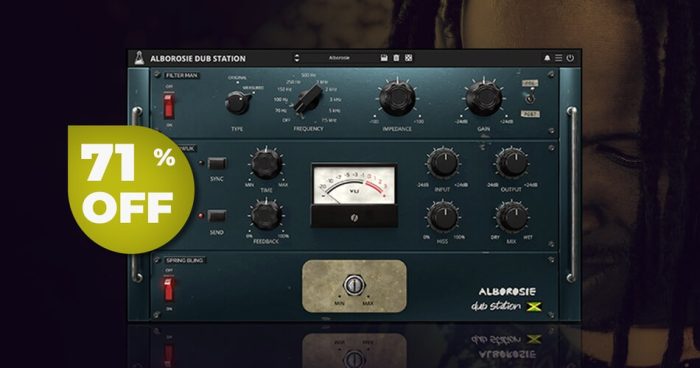Viewport: 700px width, 368px height.
Task: Click the Dry/Wet Mix knob
Action: pyautogui.click(x=512, y=217)
